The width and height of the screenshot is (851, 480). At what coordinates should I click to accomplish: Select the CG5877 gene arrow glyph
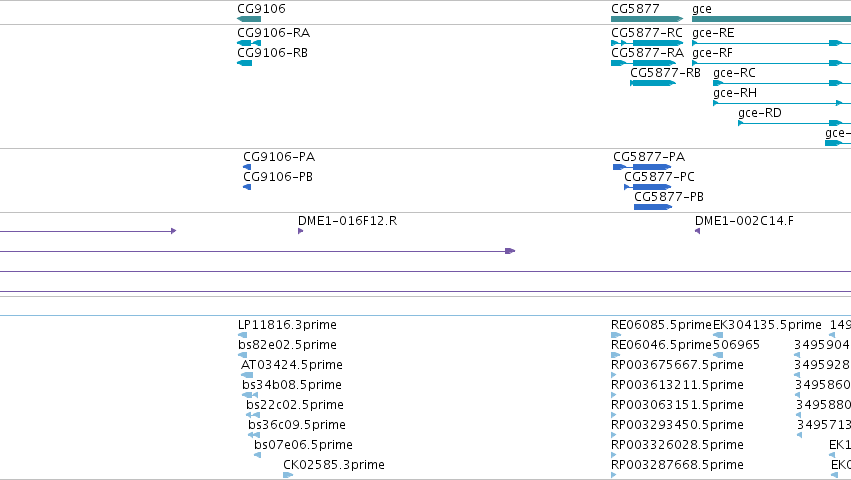pyautogui.click(x=647, y=19)
